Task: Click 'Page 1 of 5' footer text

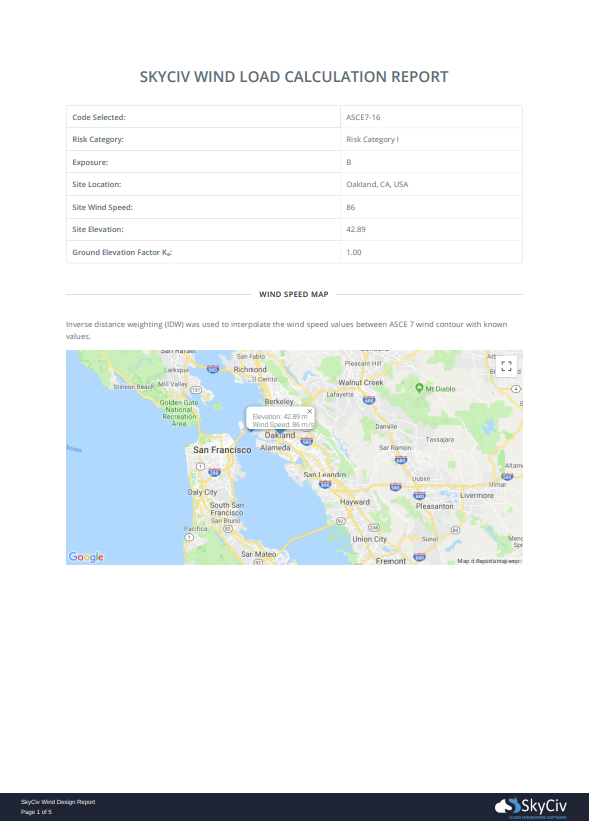Action: pyautogui.click(x=36, y=812)
